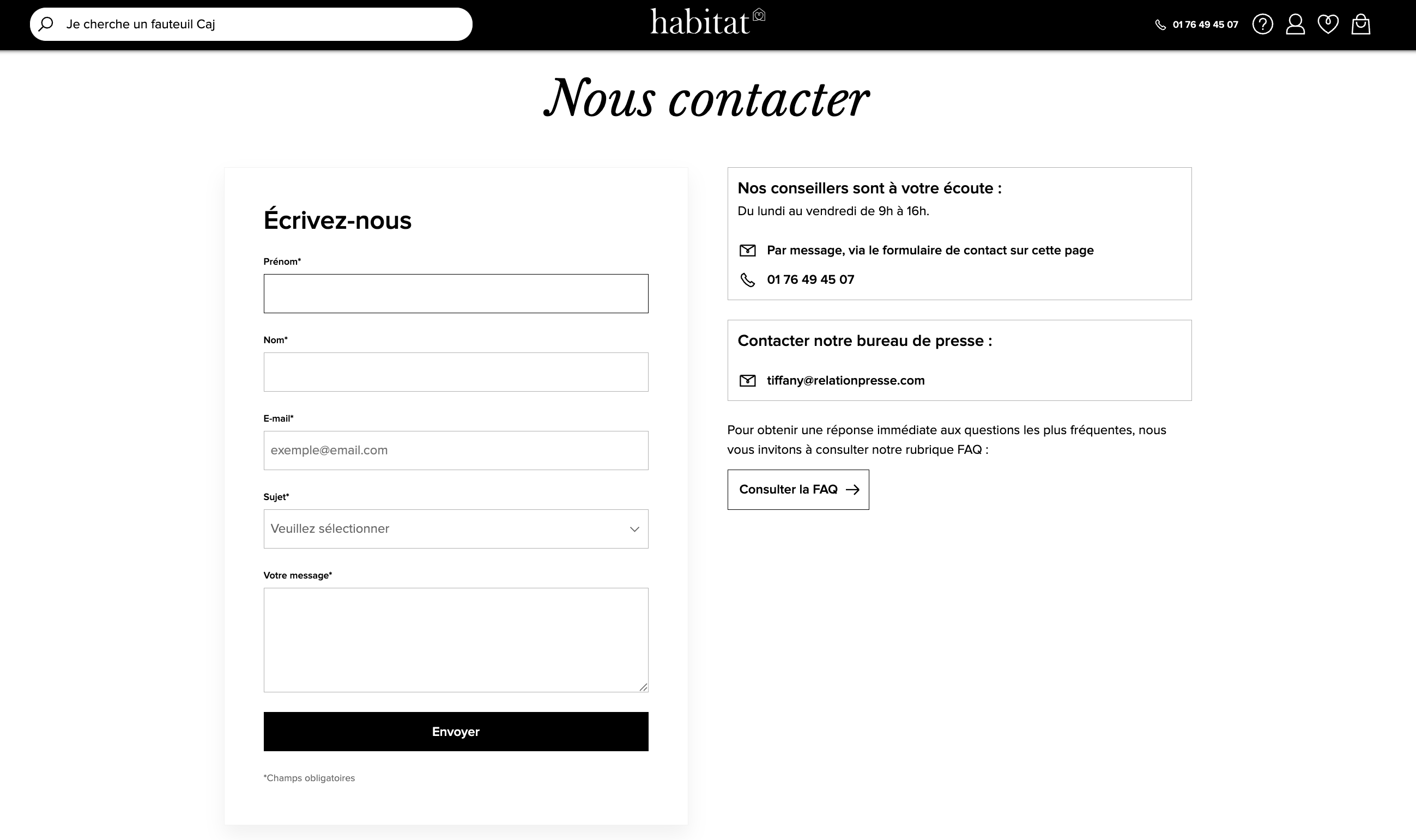The height and width of the screenshot is (840, 1416).
Task: Click inside the Votre message textarea
Action: click(456, 640)
